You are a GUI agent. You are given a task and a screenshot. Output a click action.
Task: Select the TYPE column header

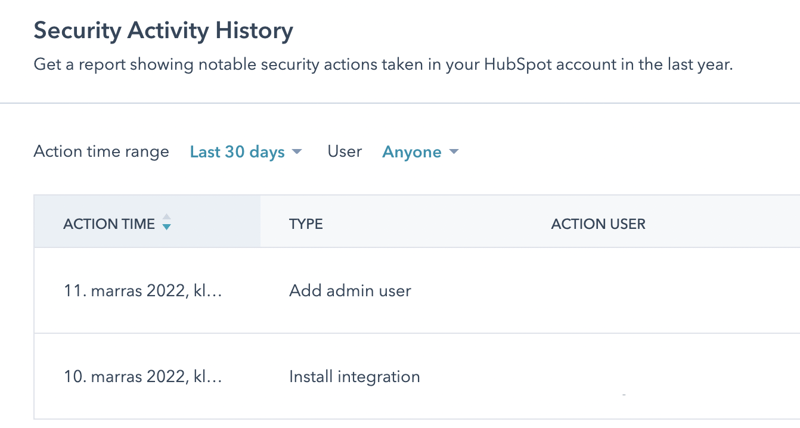coord(306,224)
